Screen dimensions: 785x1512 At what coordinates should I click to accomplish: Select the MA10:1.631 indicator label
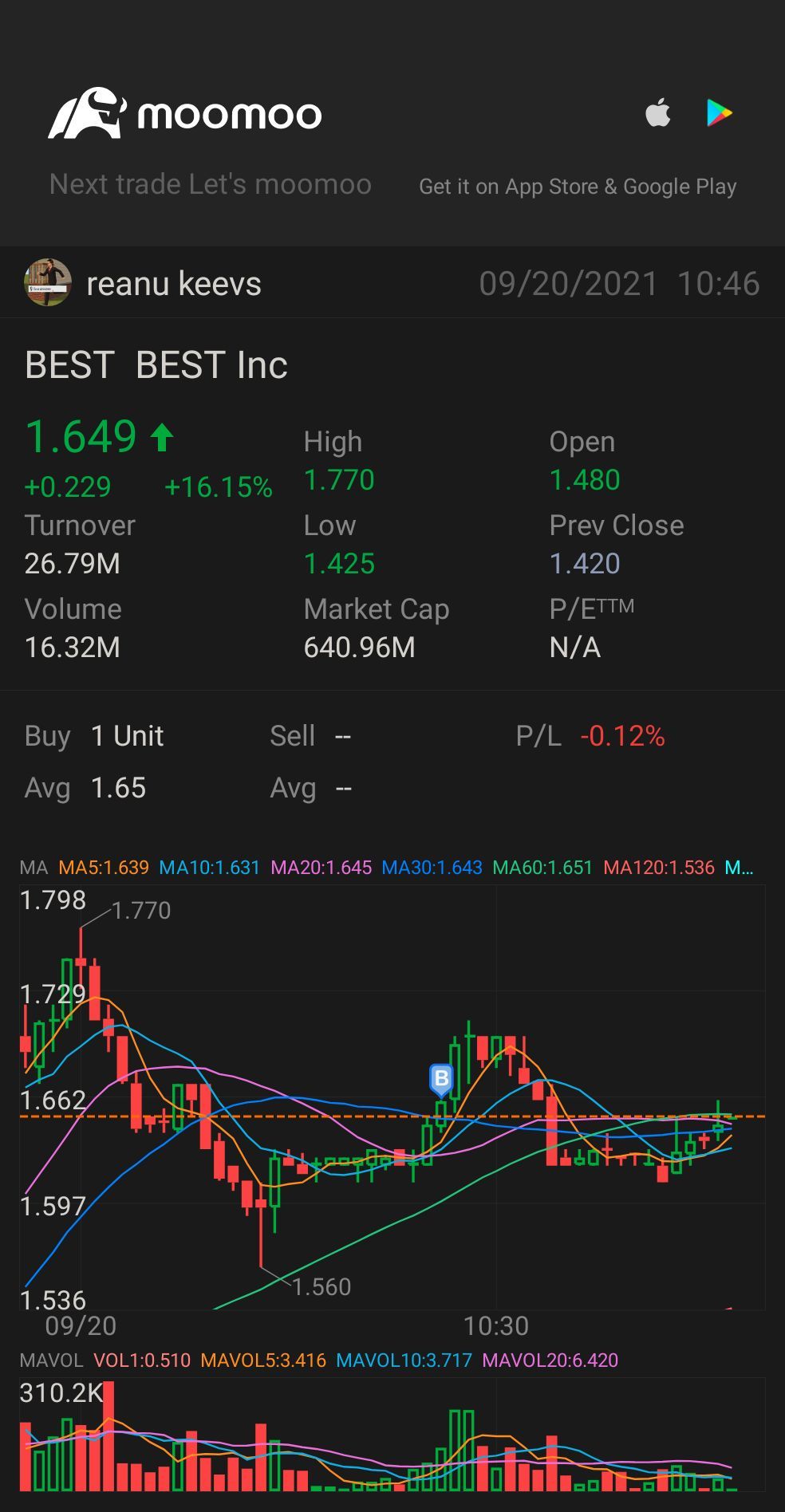click(210, 868)
